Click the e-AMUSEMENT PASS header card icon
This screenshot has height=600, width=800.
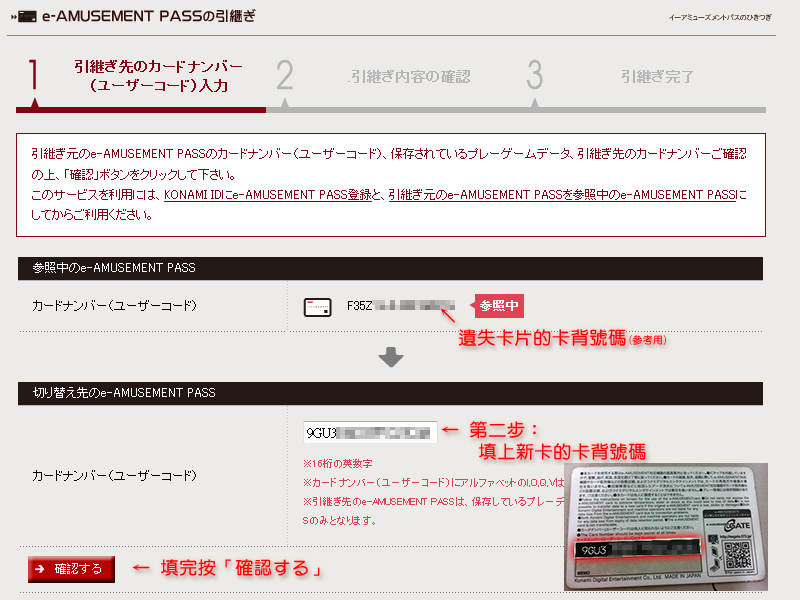27,17
